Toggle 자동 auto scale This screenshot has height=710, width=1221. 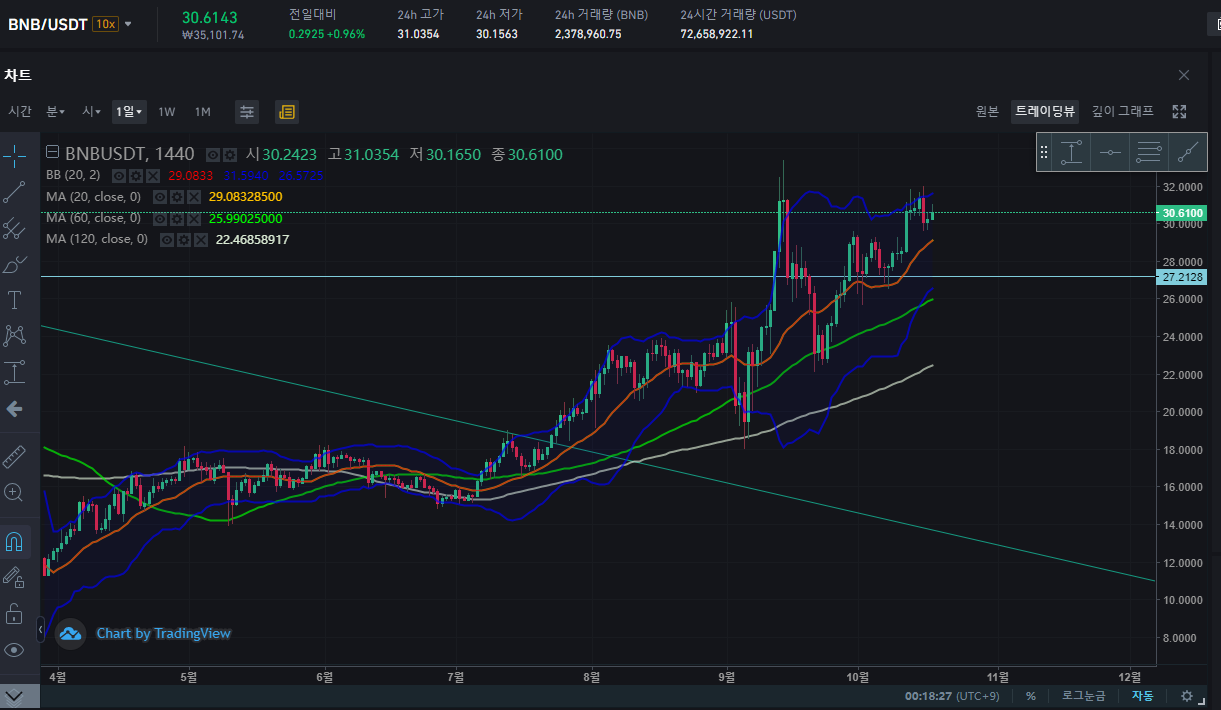coord(1142,696)
